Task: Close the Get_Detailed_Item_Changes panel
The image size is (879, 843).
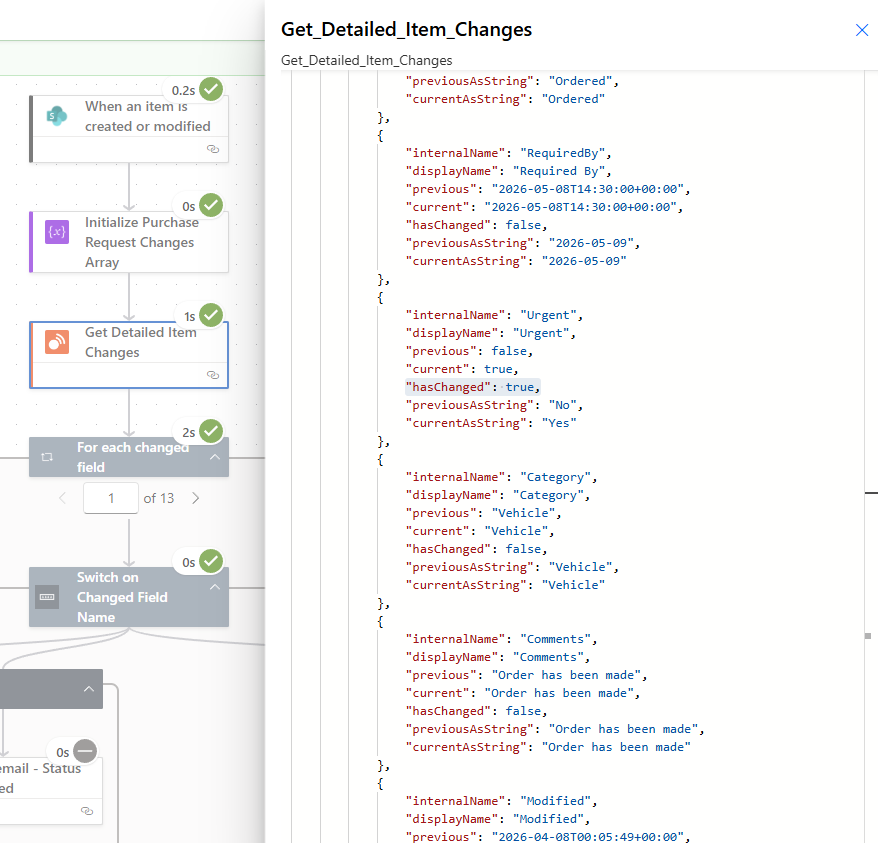Action: 862,30
